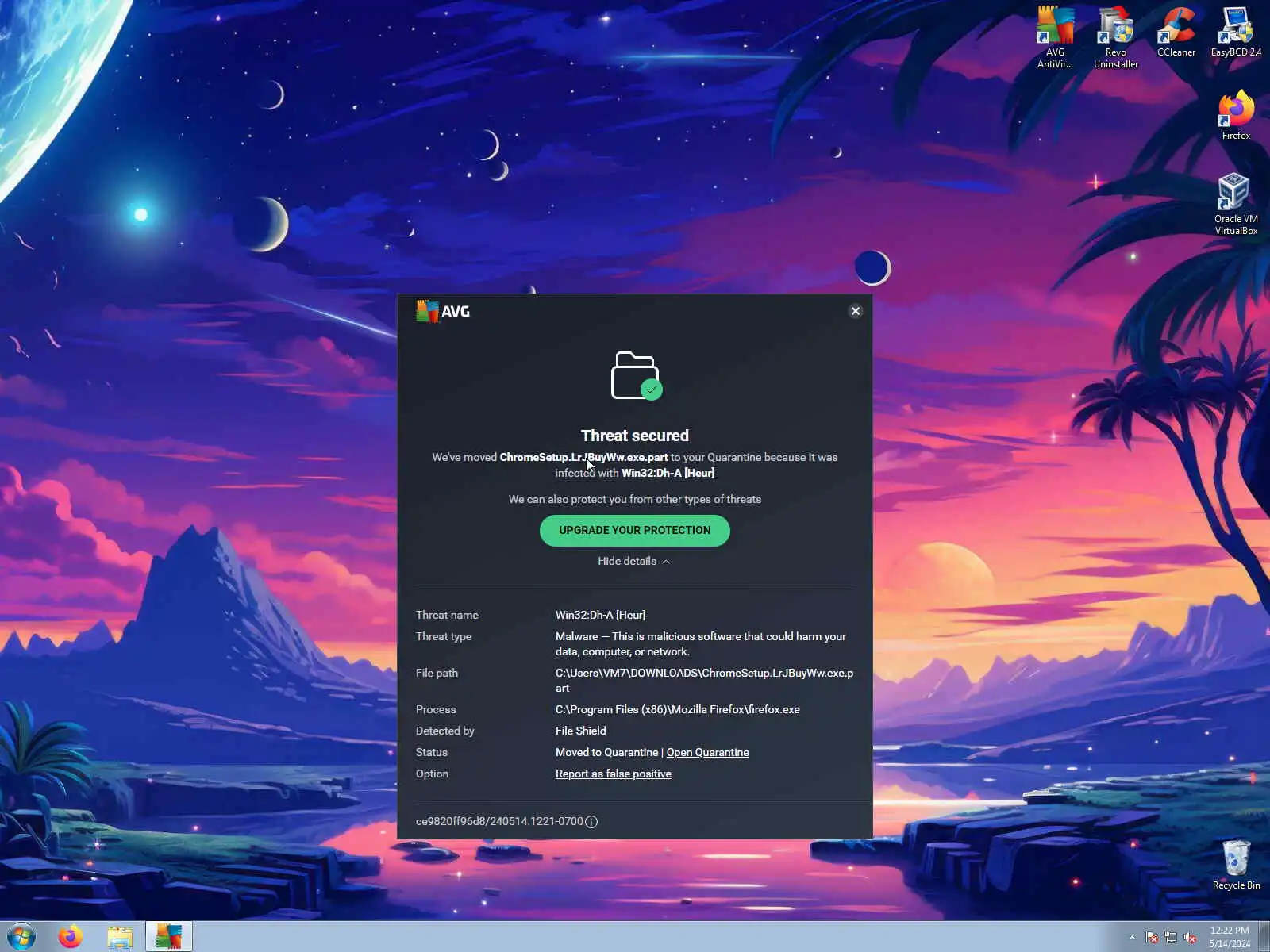Select the EasyBCD 2.4 desktop icon
1270x952 pixels.
pyautogui.click(x=1236, y=32)
